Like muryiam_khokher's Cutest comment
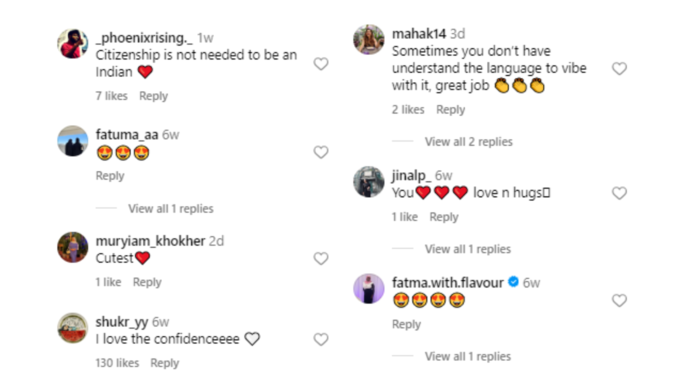Image resolution: width=680 pixels, height=383 pixels. pos(321,259)
